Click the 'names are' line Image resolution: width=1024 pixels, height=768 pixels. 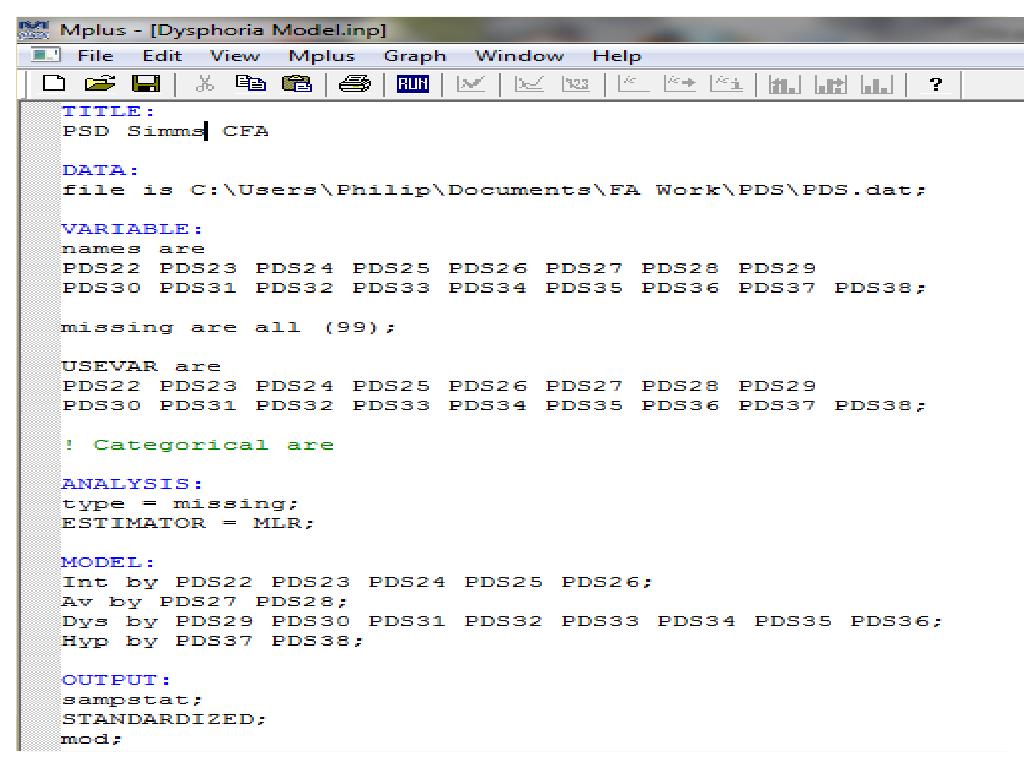point(133,249)
